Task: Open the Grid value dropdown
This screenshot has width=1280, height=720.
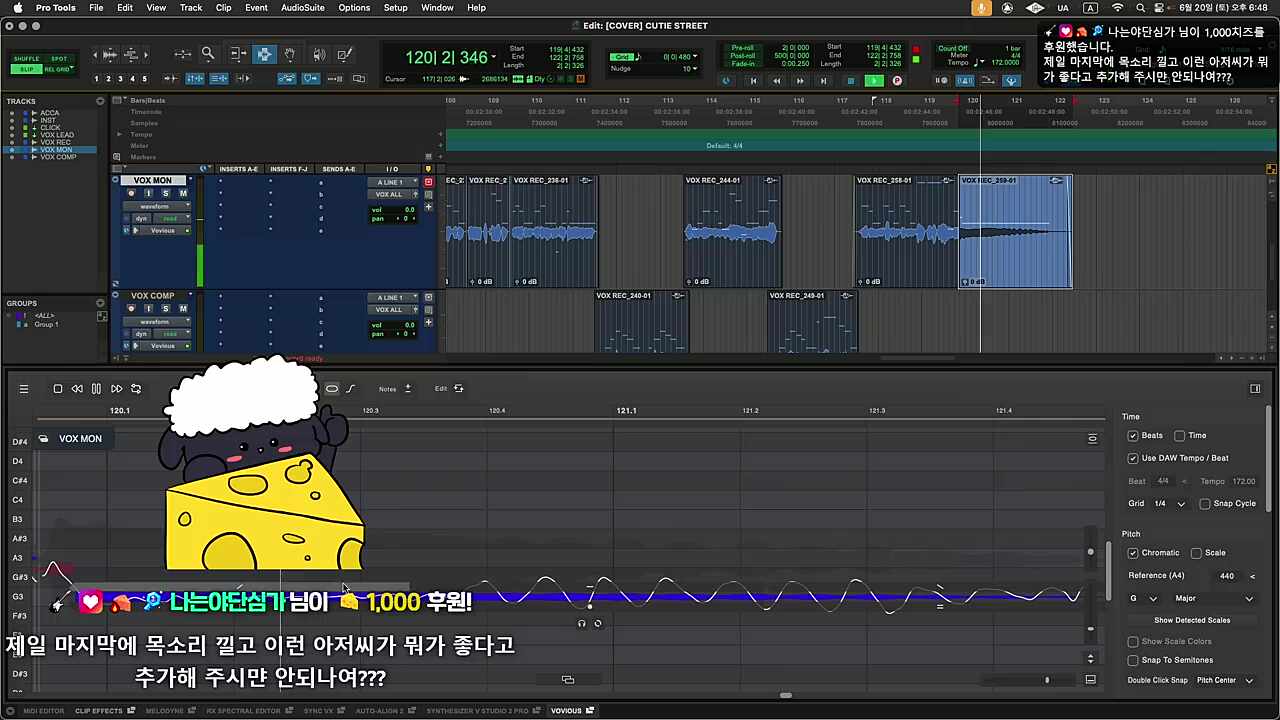Action: click(x=696, y=57)
